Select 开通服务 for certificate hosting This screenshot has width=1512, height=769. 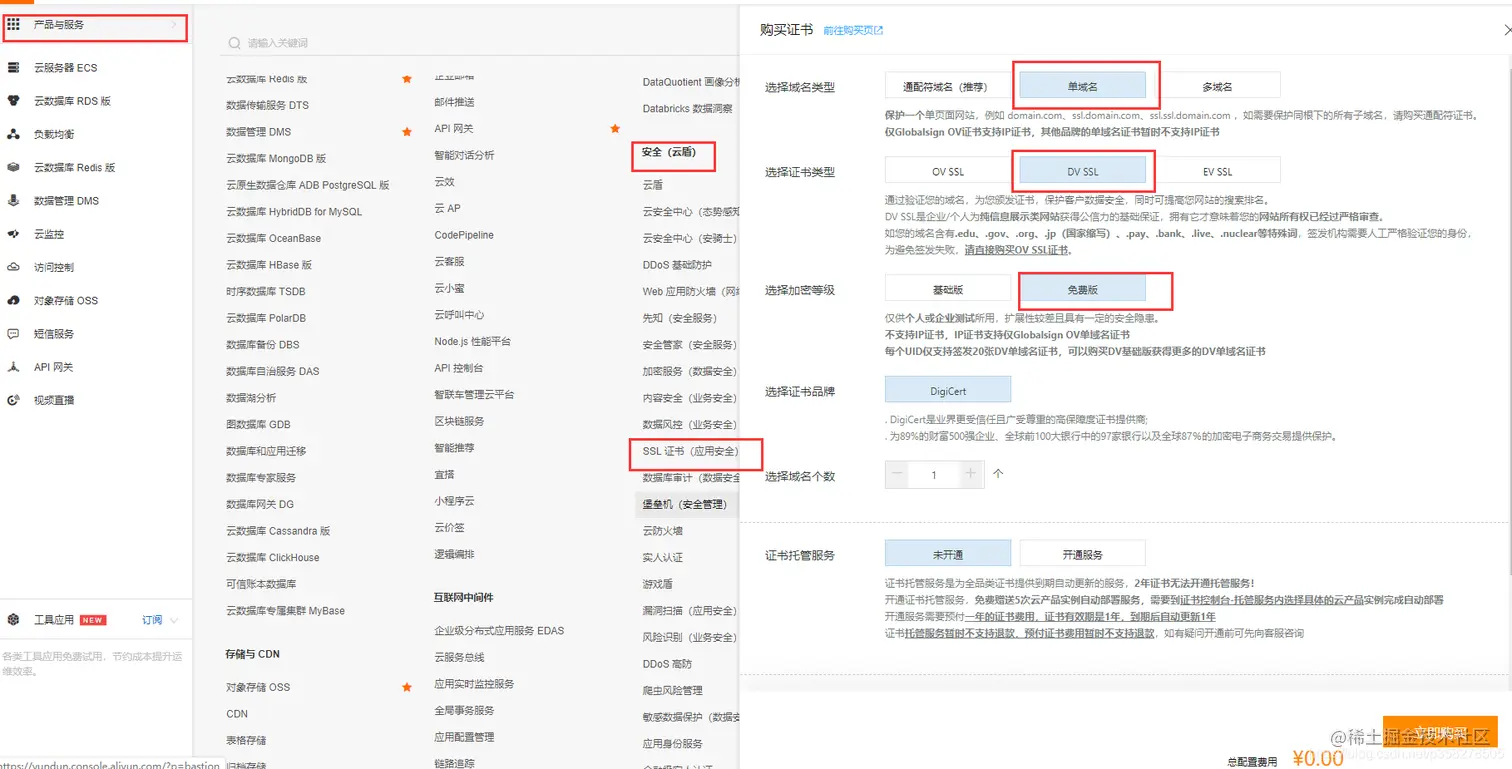point(1082,554)
